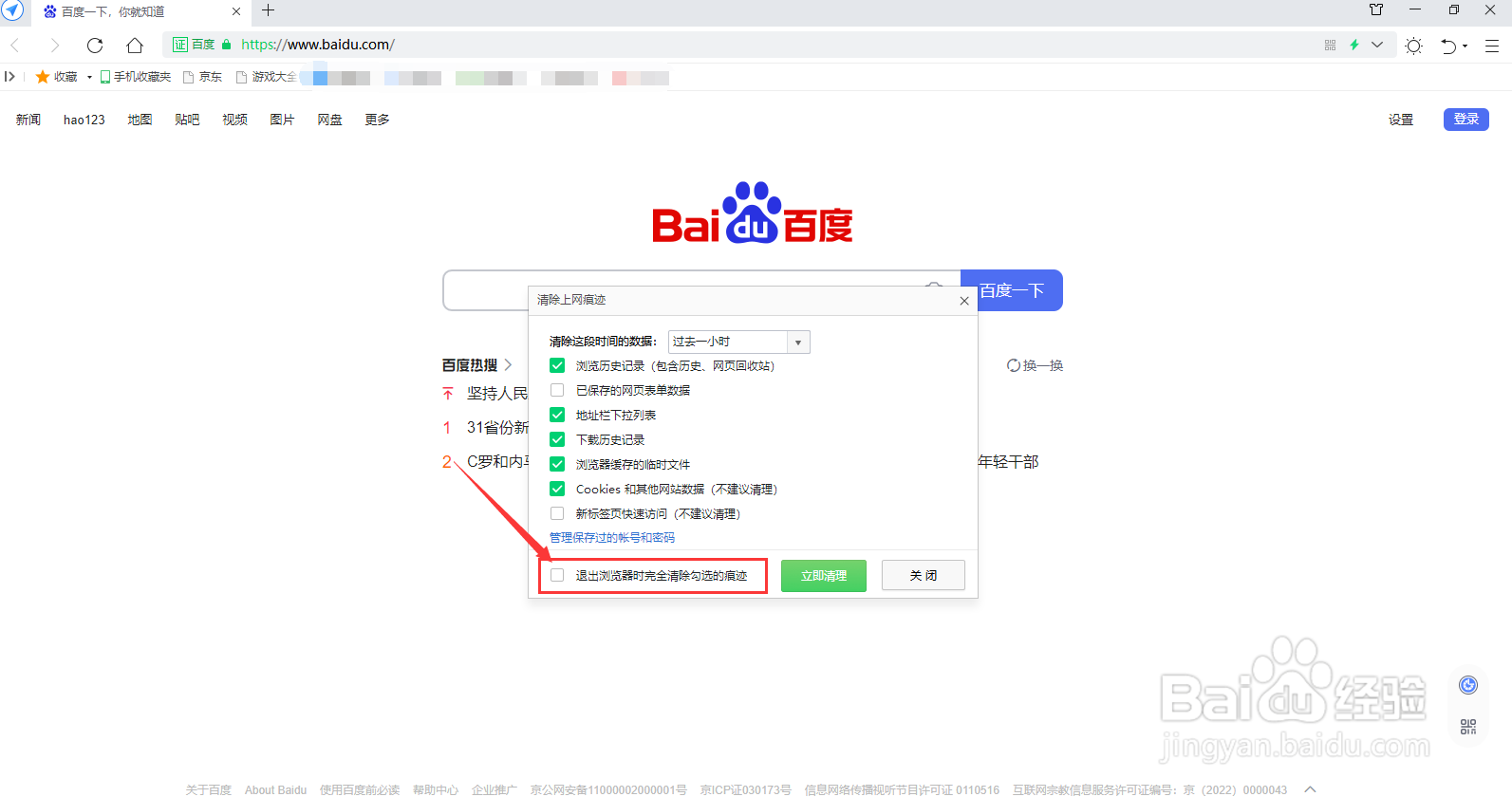
Task: Open the 地图 navigation link
Action: 140,120
